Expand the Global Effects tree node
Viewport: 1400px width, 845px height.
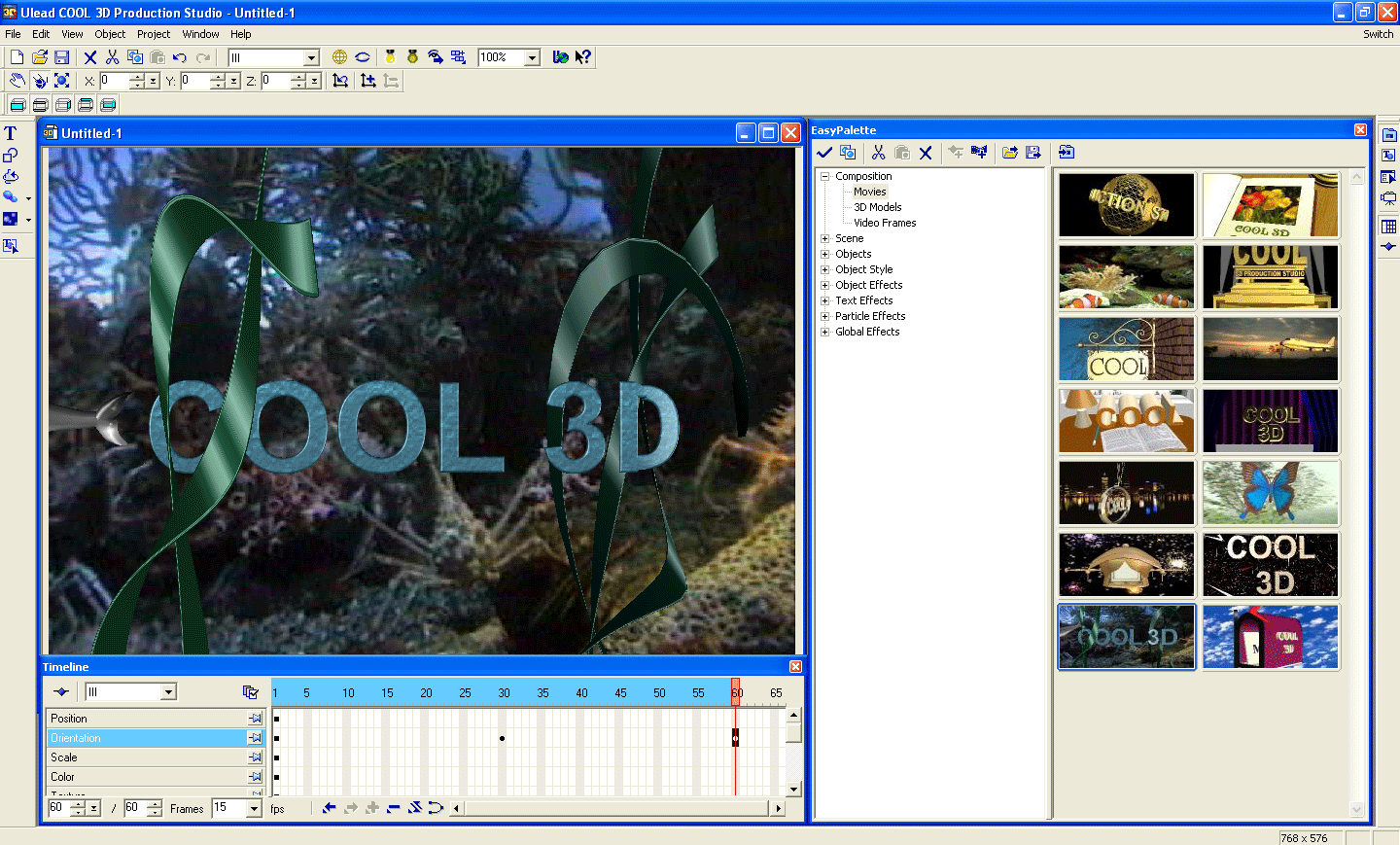point(825,332)
